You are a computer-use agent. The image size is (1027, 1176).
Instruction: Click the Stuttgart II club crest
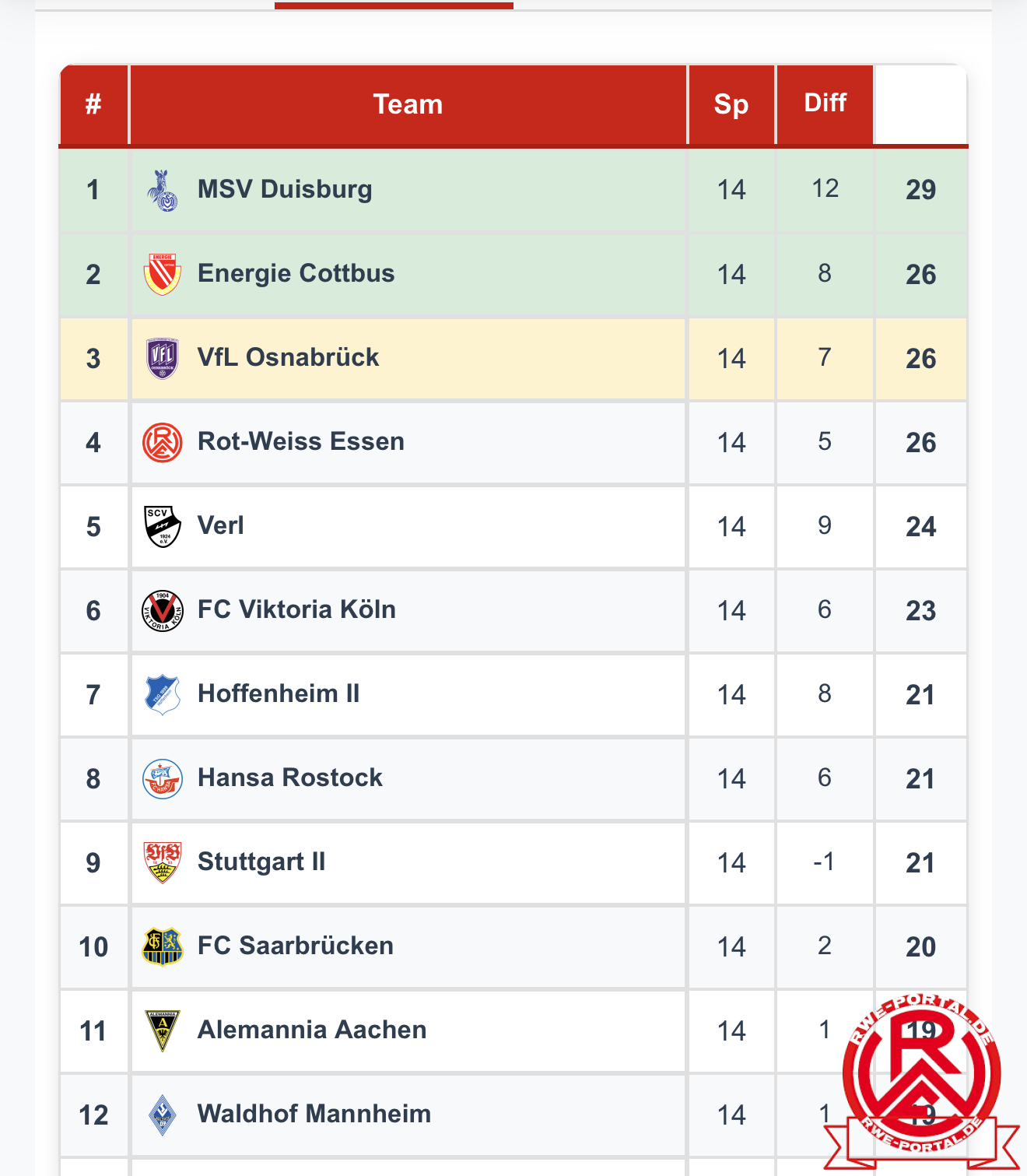(163, 862)
